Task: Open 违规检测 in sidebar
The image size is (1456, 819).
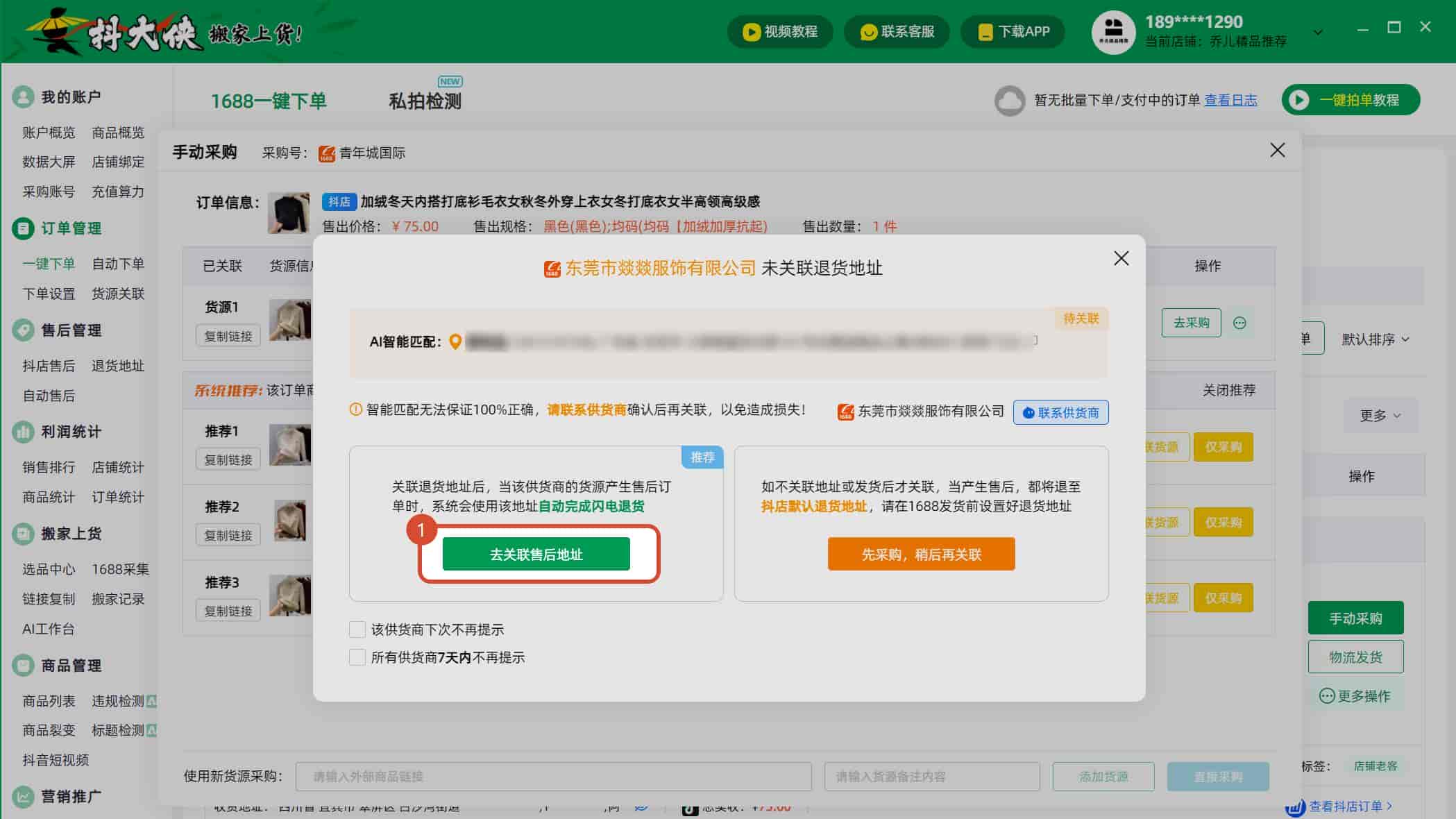Action: (x=118, y=701)
